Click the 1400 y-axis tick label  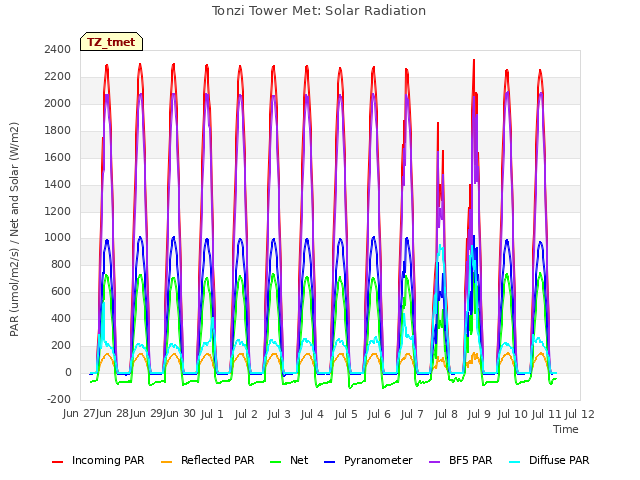pos(58,184)
